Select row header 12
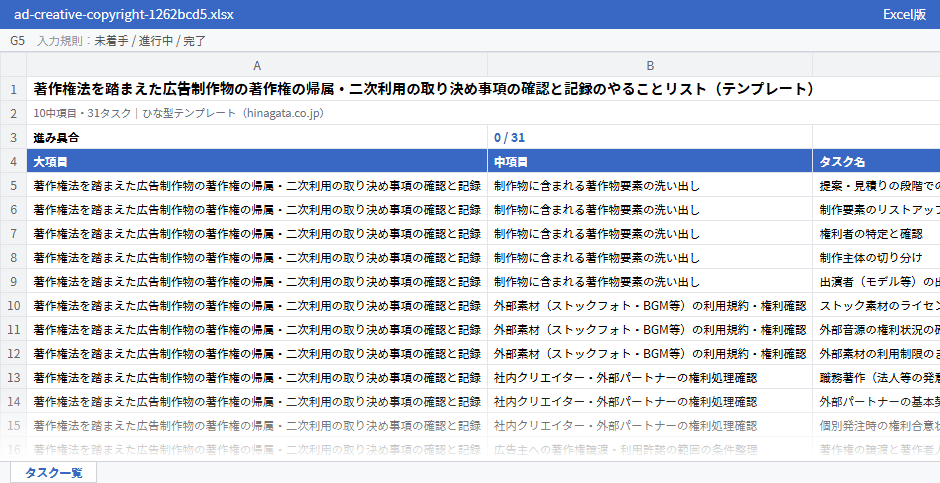The image size is (940, 483). tap(13, 353)
